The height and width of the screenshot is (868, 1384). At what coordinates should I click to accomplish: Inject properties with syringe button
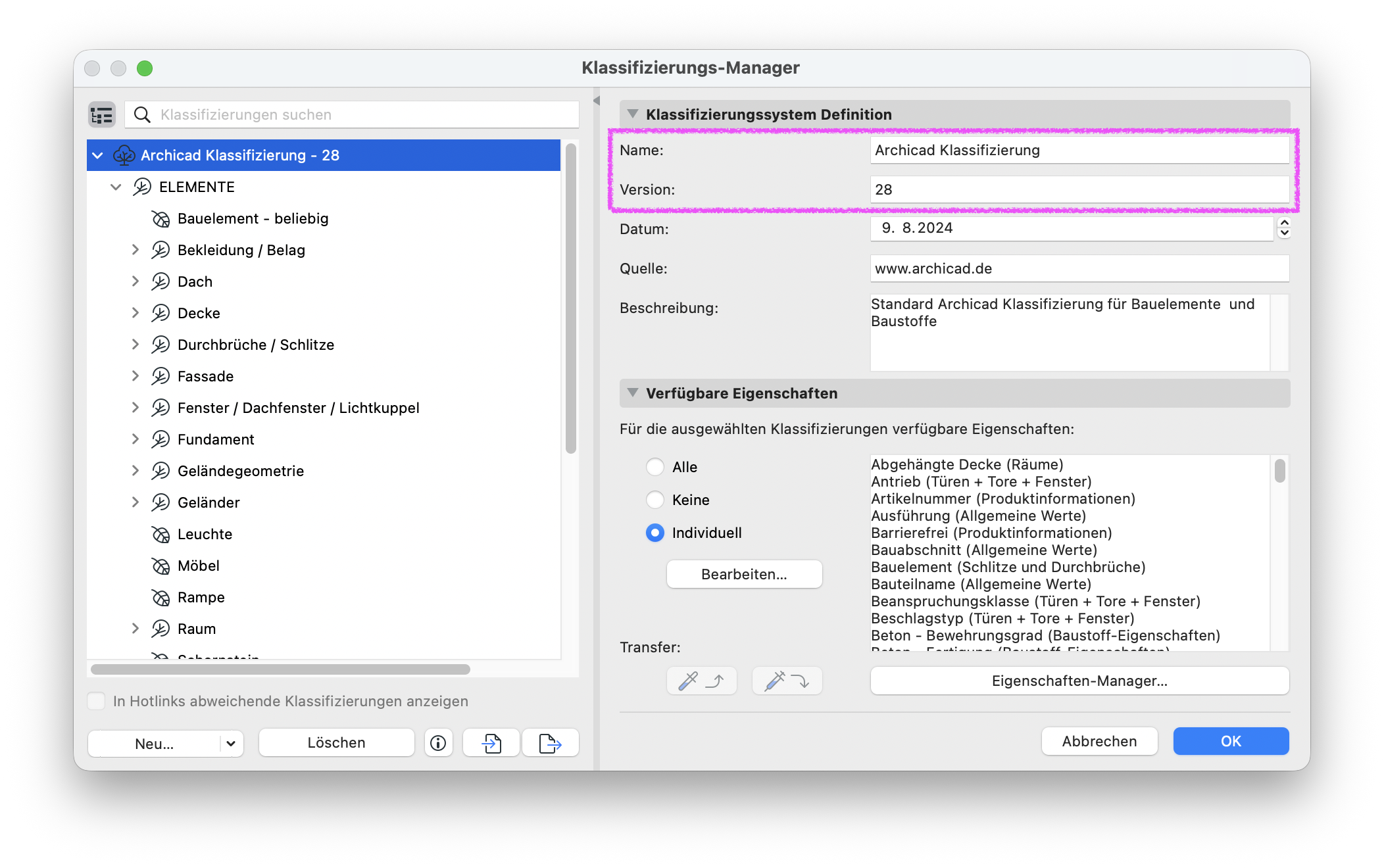787,681
